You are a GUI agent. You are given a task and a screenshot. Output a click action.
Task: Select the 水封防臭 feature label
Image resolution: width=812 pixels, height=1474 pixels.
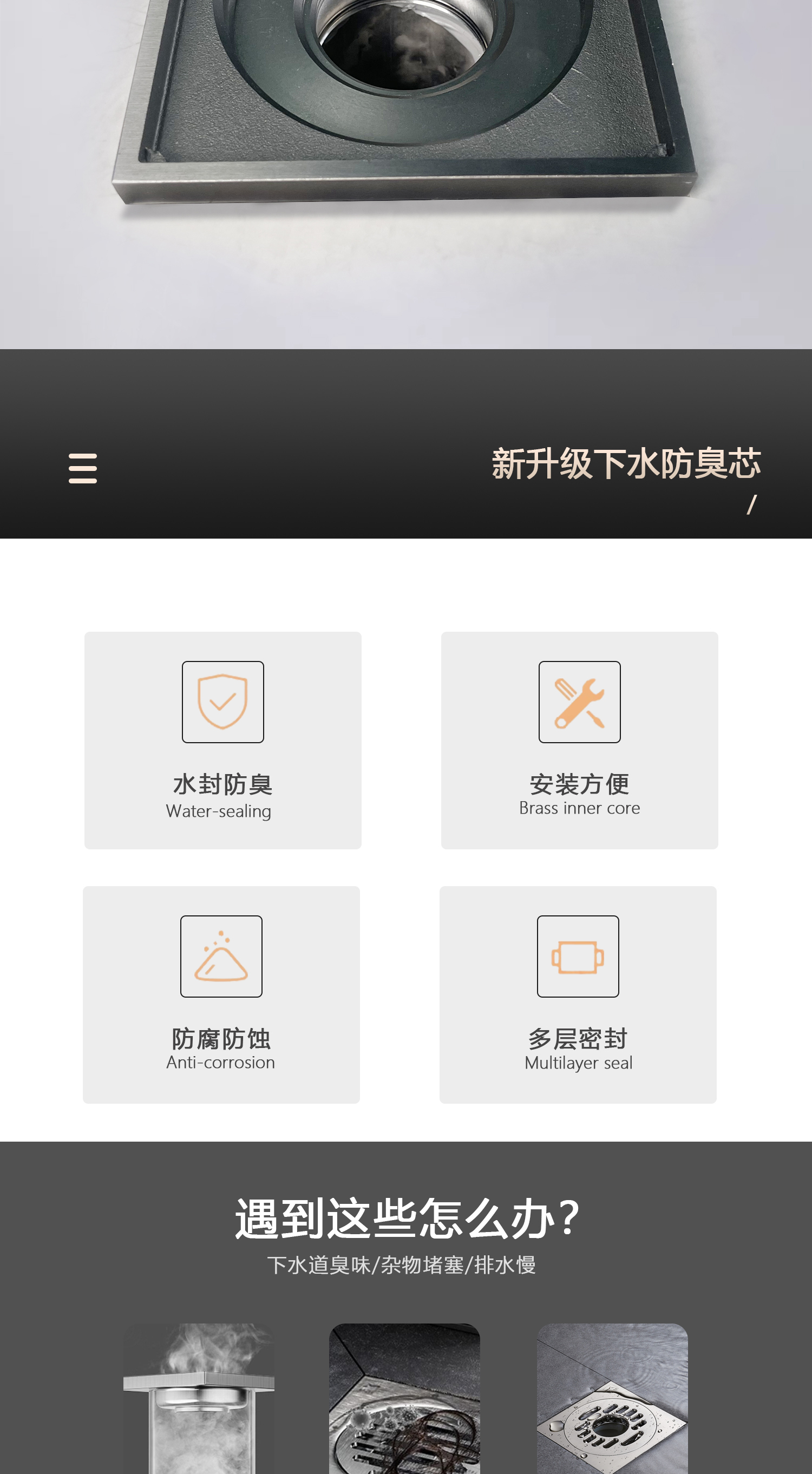pos(222,783)
